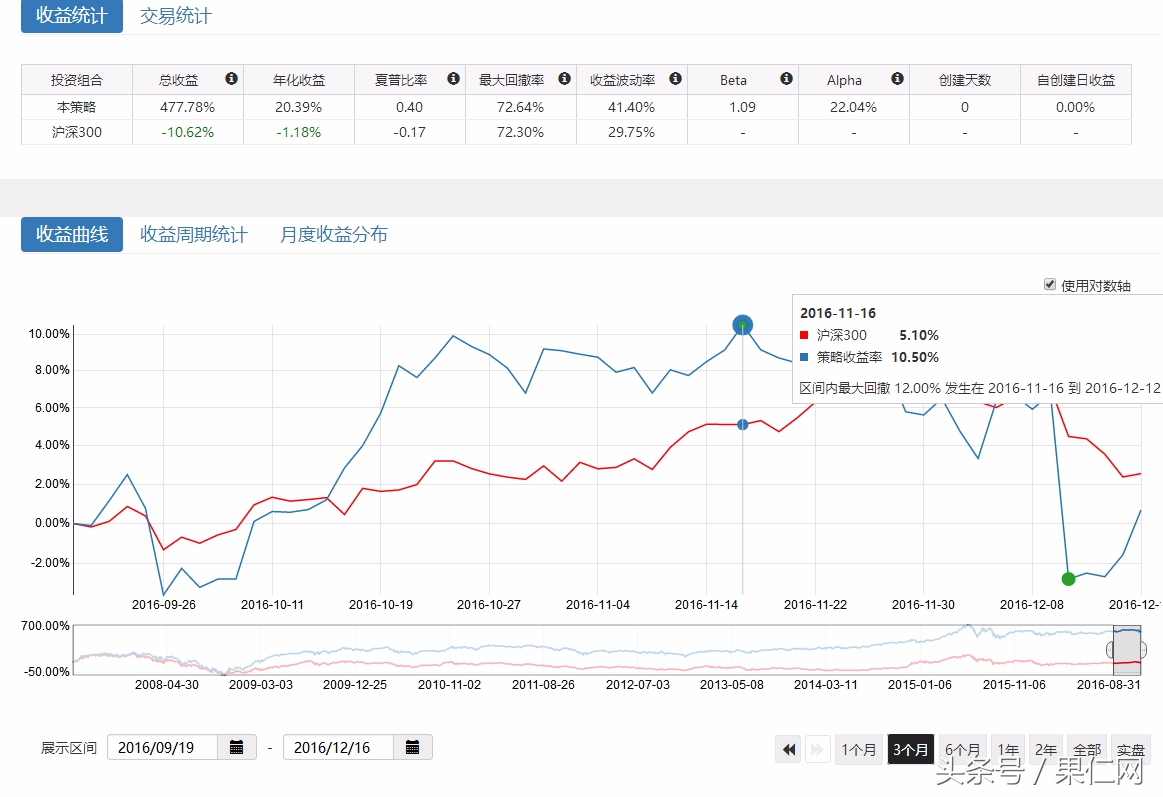Toggle the 使用对数轴 checkbox
1163x797 pixels.
(x=1050, y=284)
